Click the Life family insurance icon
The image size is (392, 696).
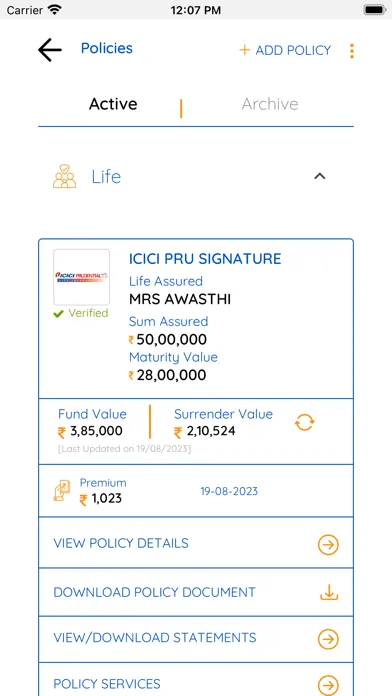pos(64,176)
